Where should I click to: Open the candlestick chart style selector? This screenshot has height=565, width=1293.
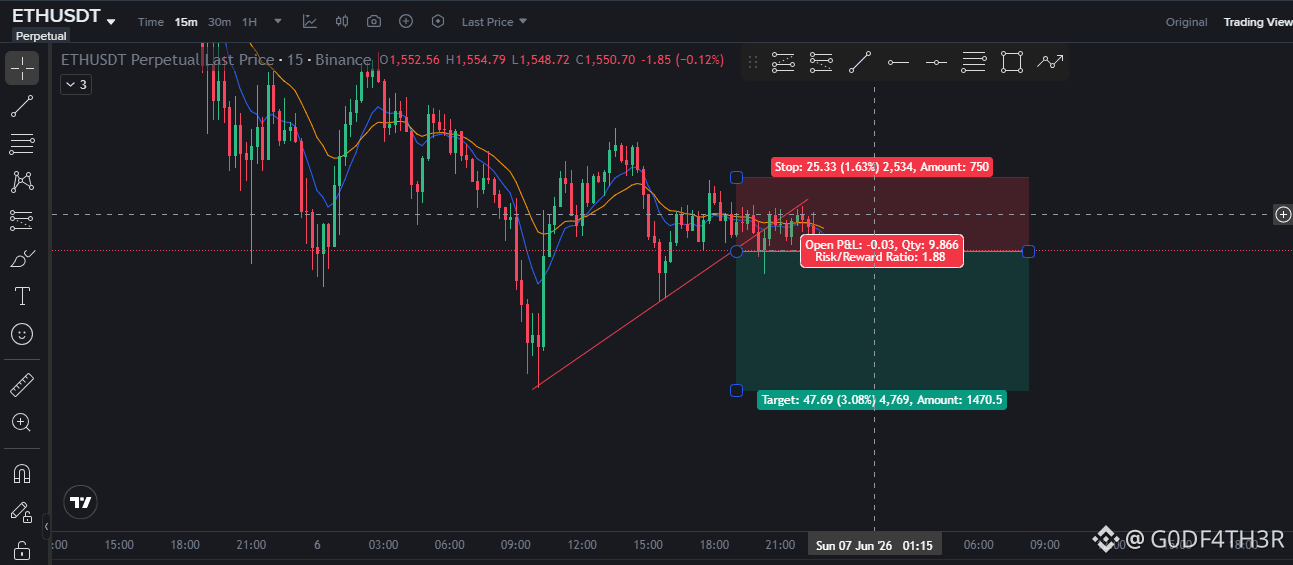[x=342, y=22]
